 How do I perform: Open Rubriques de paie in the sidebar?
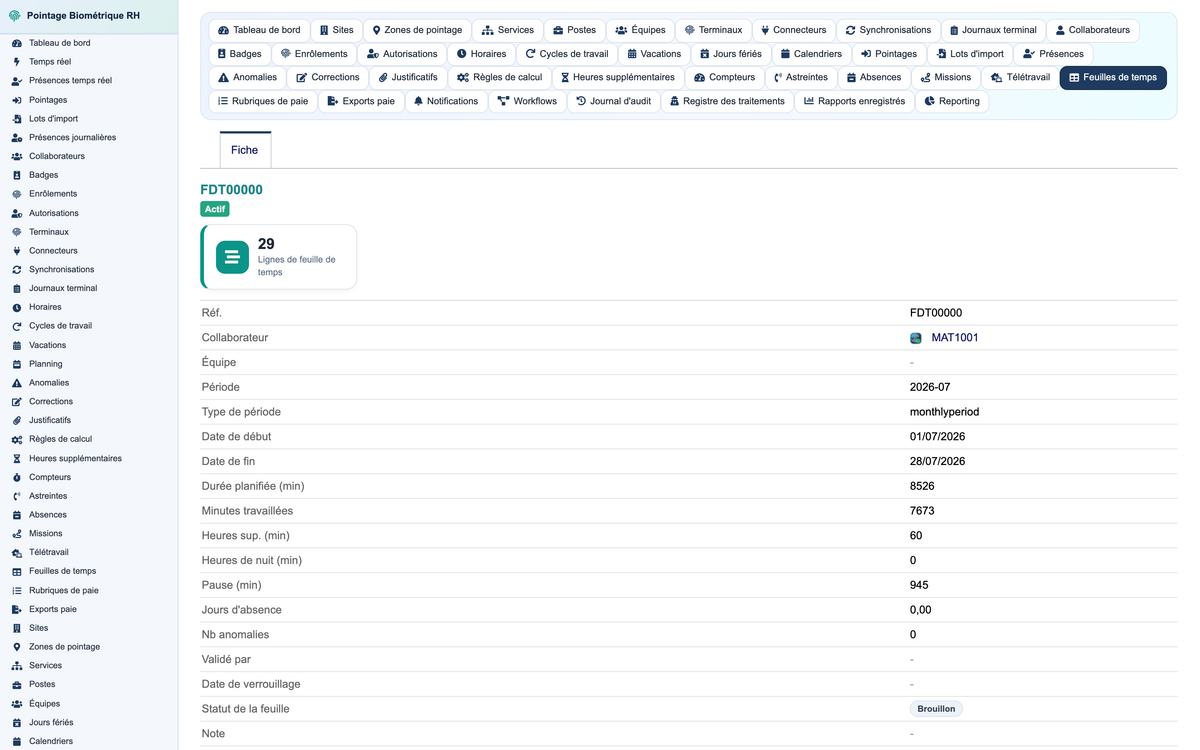click(64, 591)
